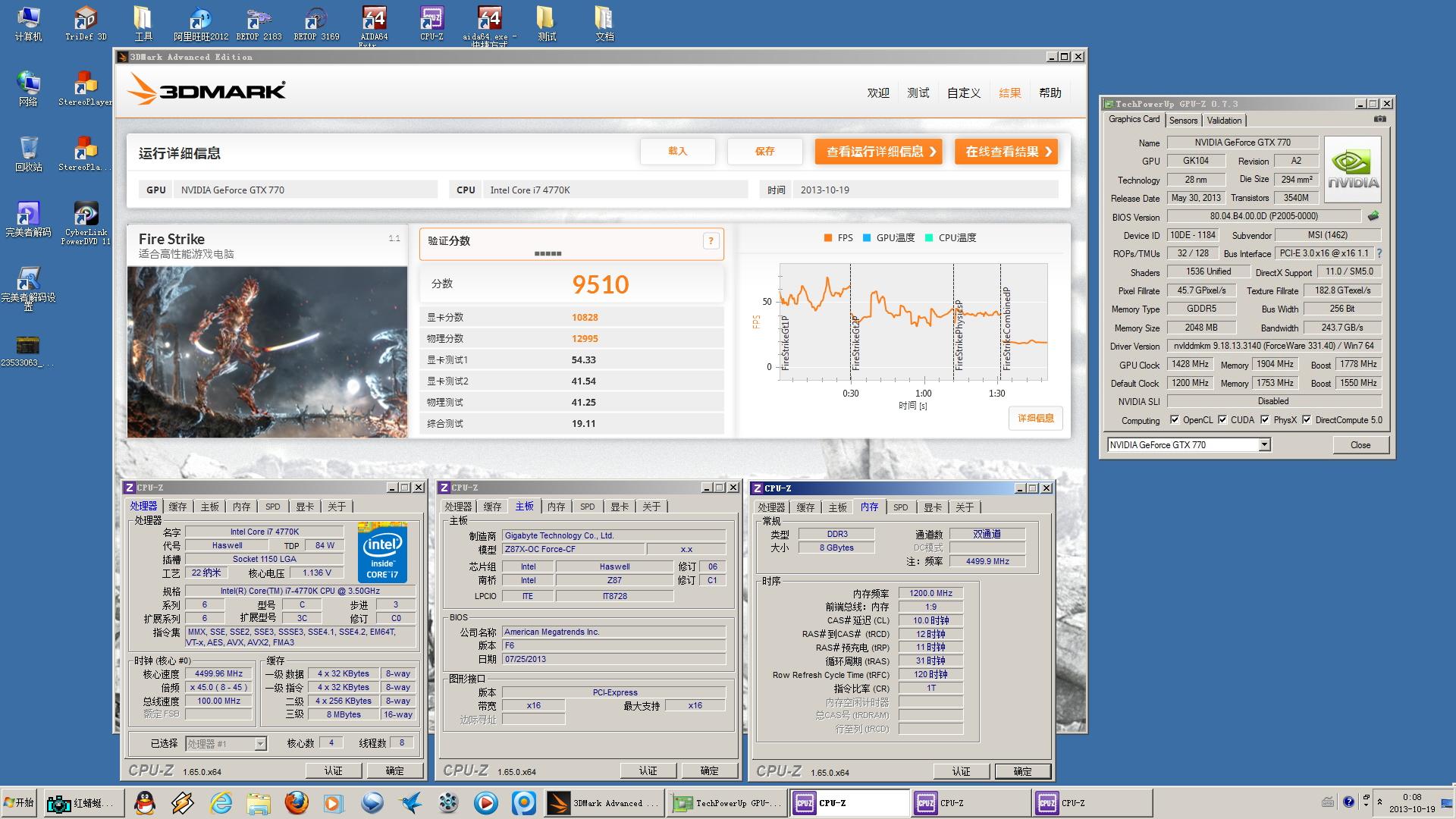
Task: Launch Internet Explorer from taskbar
Action: click(221, 802)
